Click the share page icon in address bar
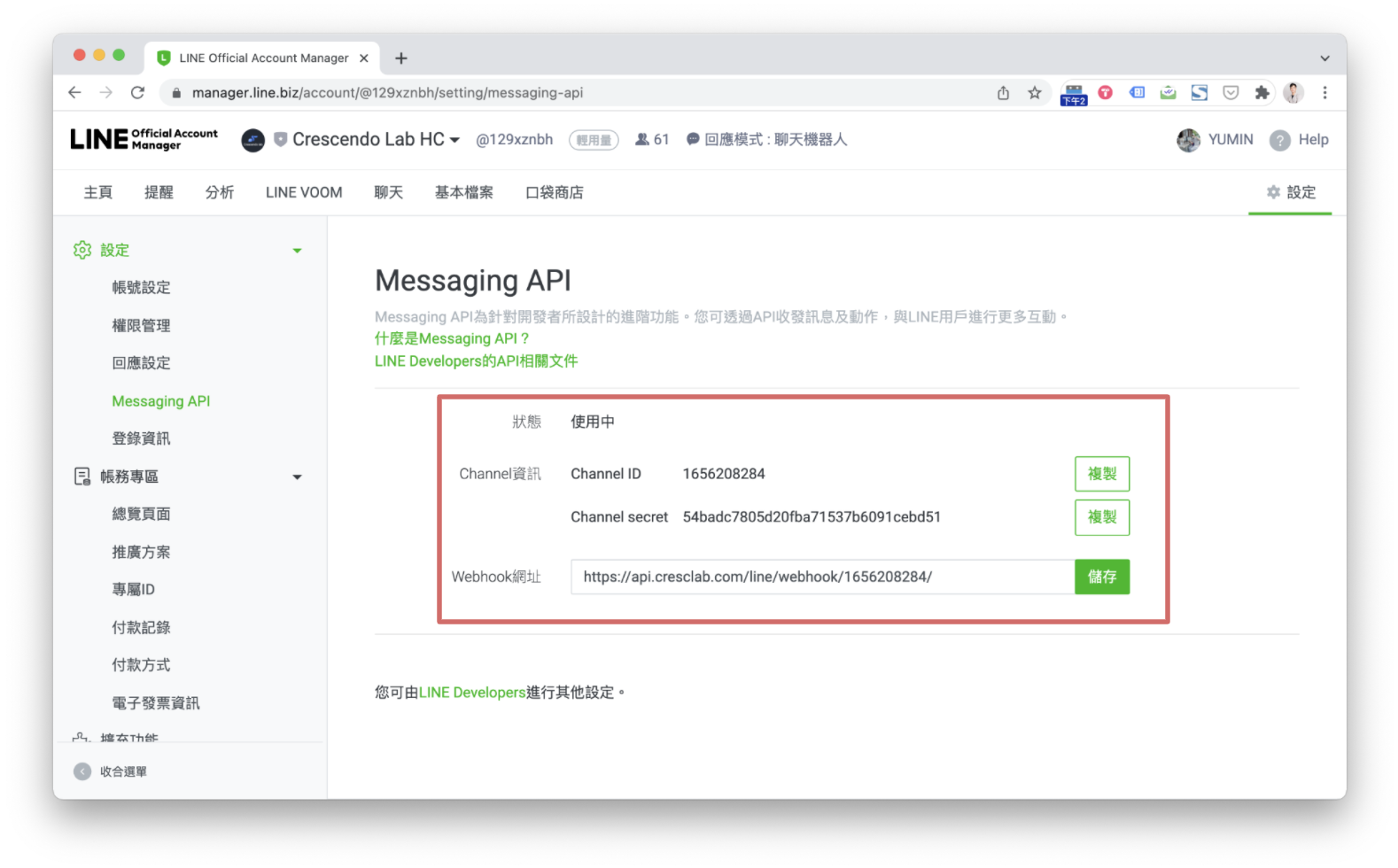This screenshot has height=868, width=1398. pos(1003,93)
